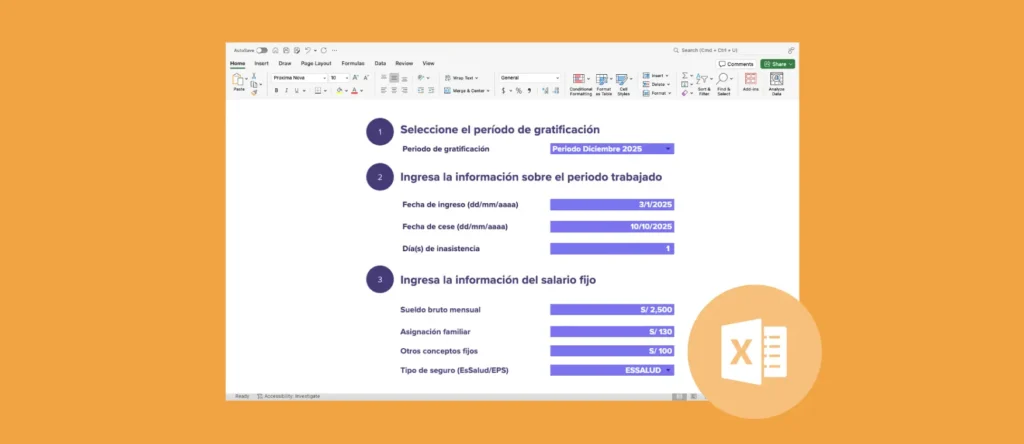Open the Cell Styles gallery
Screen dimensions: 1024x444
(x=622, y=80)
